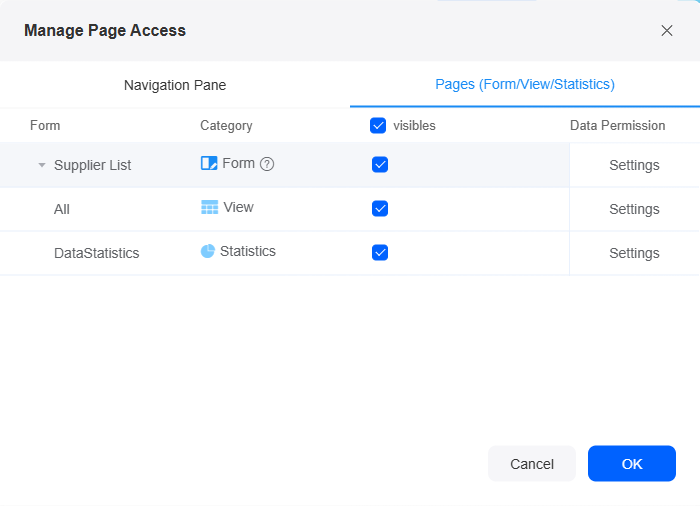The width and height of the screenshot is (700, 506).
Task: Click the Cancel button
Action: pos(532,464)
